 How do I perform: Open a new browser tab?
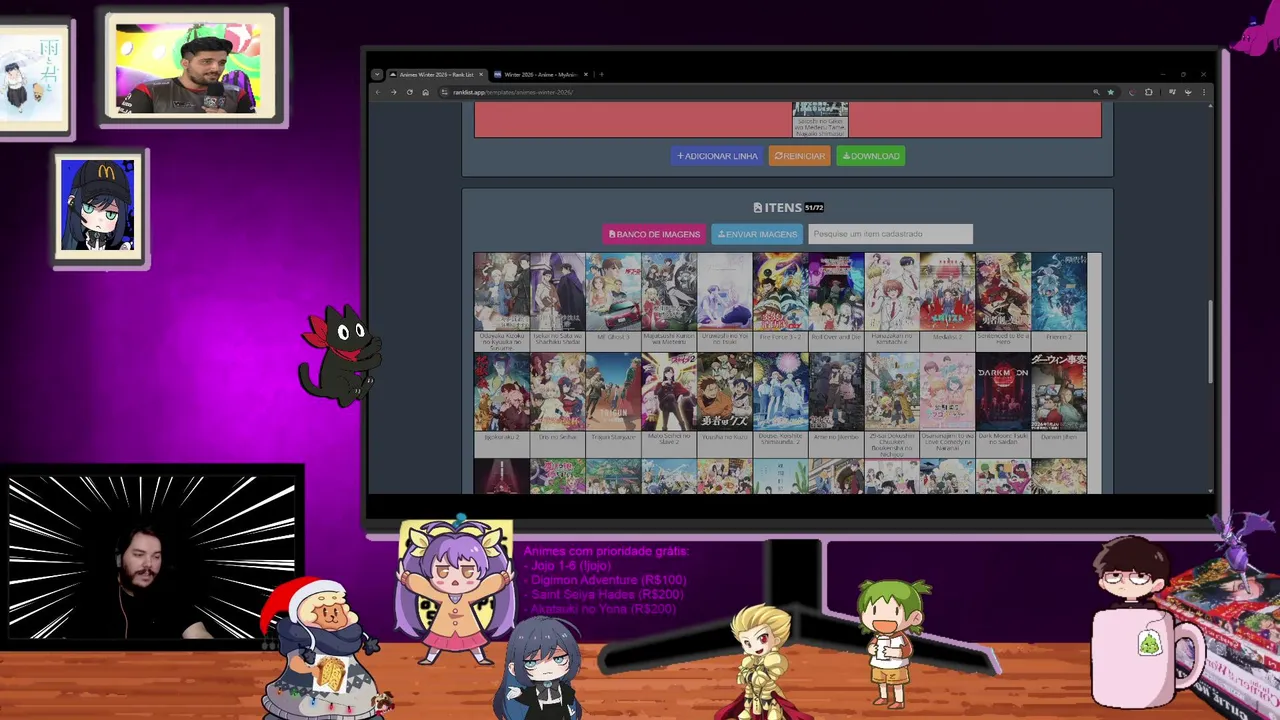(601, 74)
